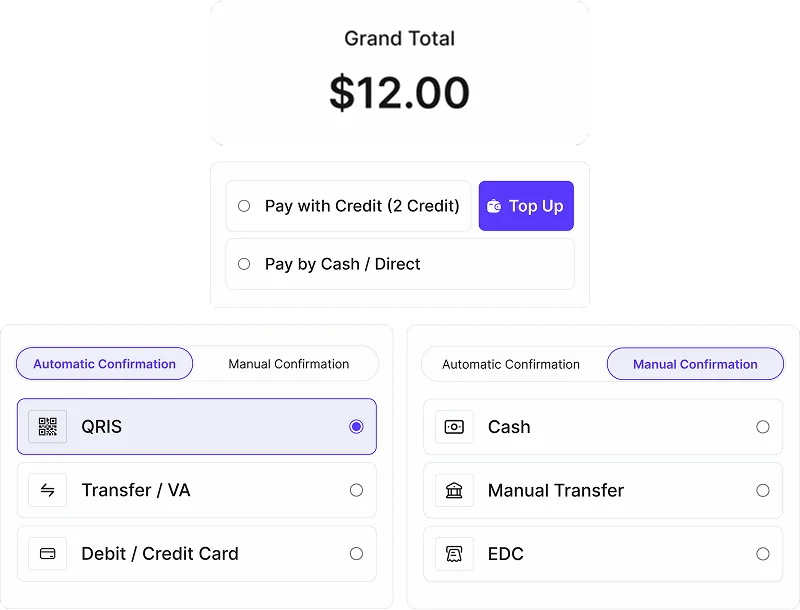Click the $12.00 grand total amount
800x610 pixels.
399,93
